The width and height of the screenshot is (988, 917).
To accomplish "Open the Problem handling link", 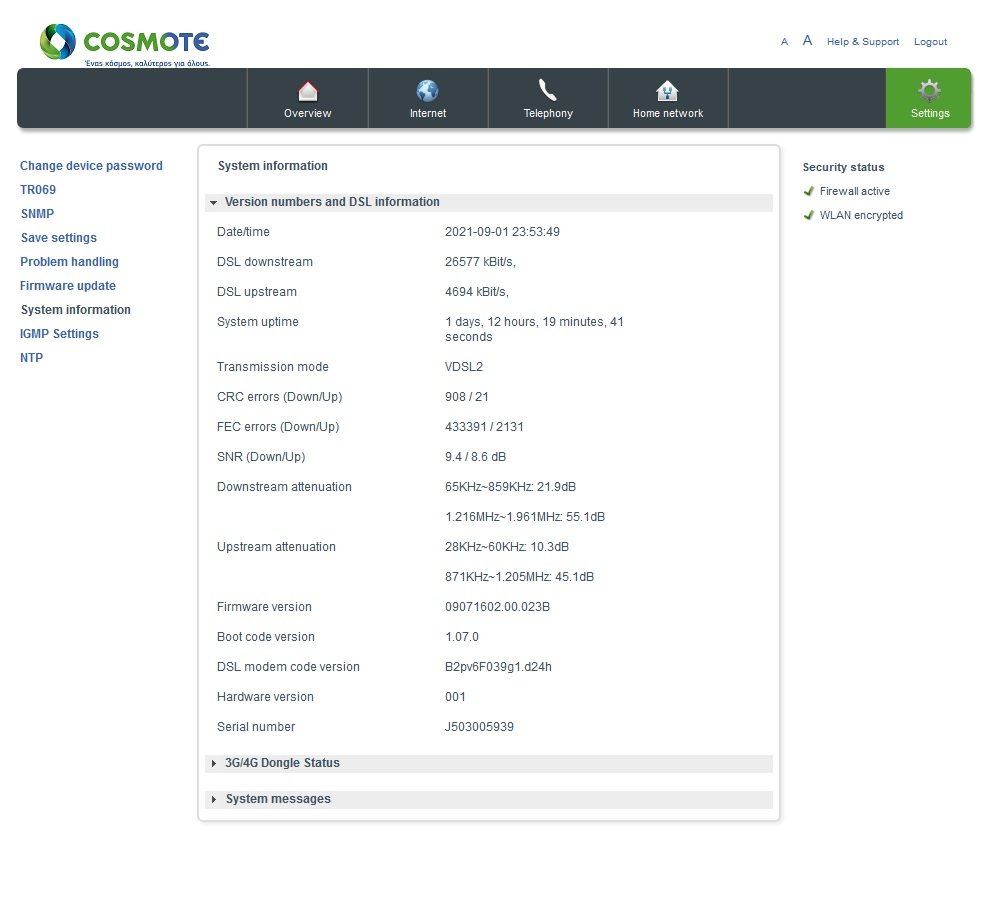I will 69,262.
